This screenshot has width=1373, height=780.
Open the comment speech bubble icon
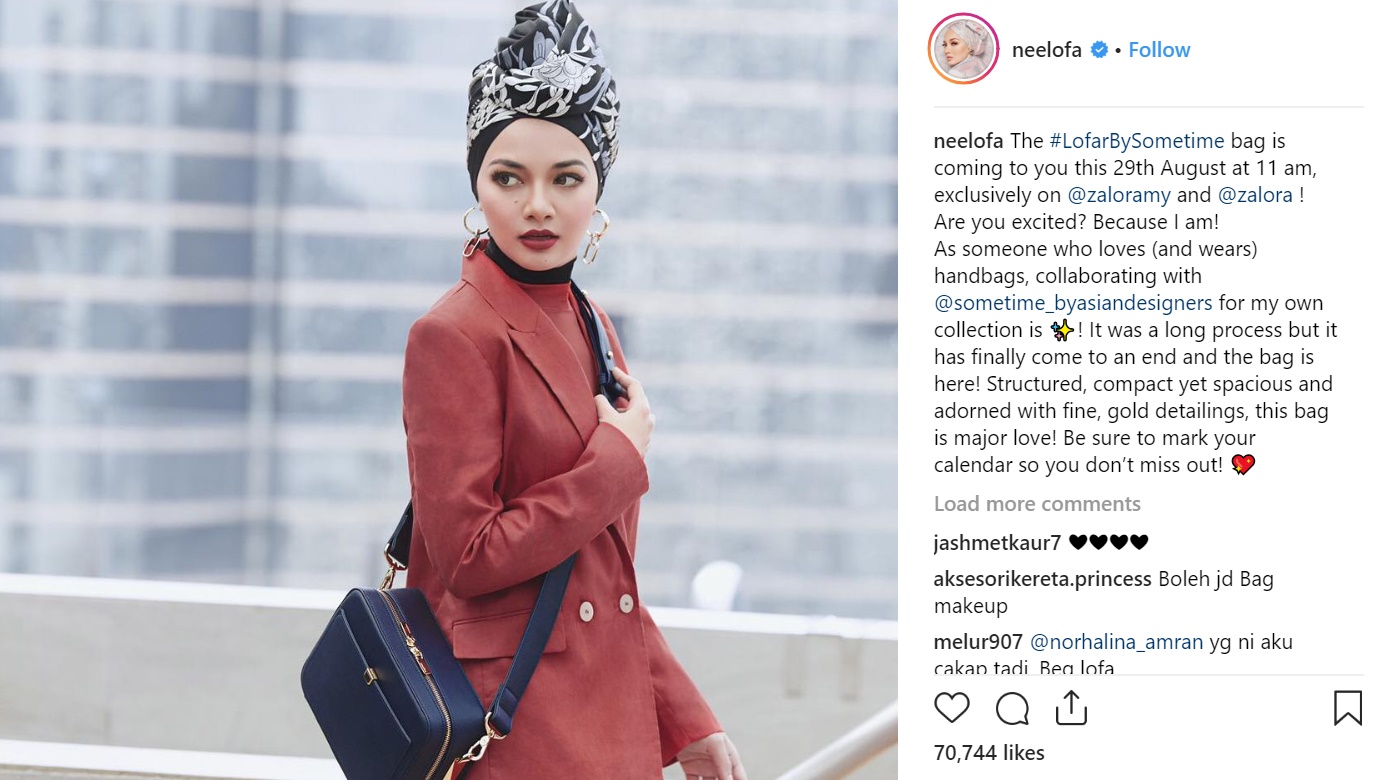(1012, 708)
